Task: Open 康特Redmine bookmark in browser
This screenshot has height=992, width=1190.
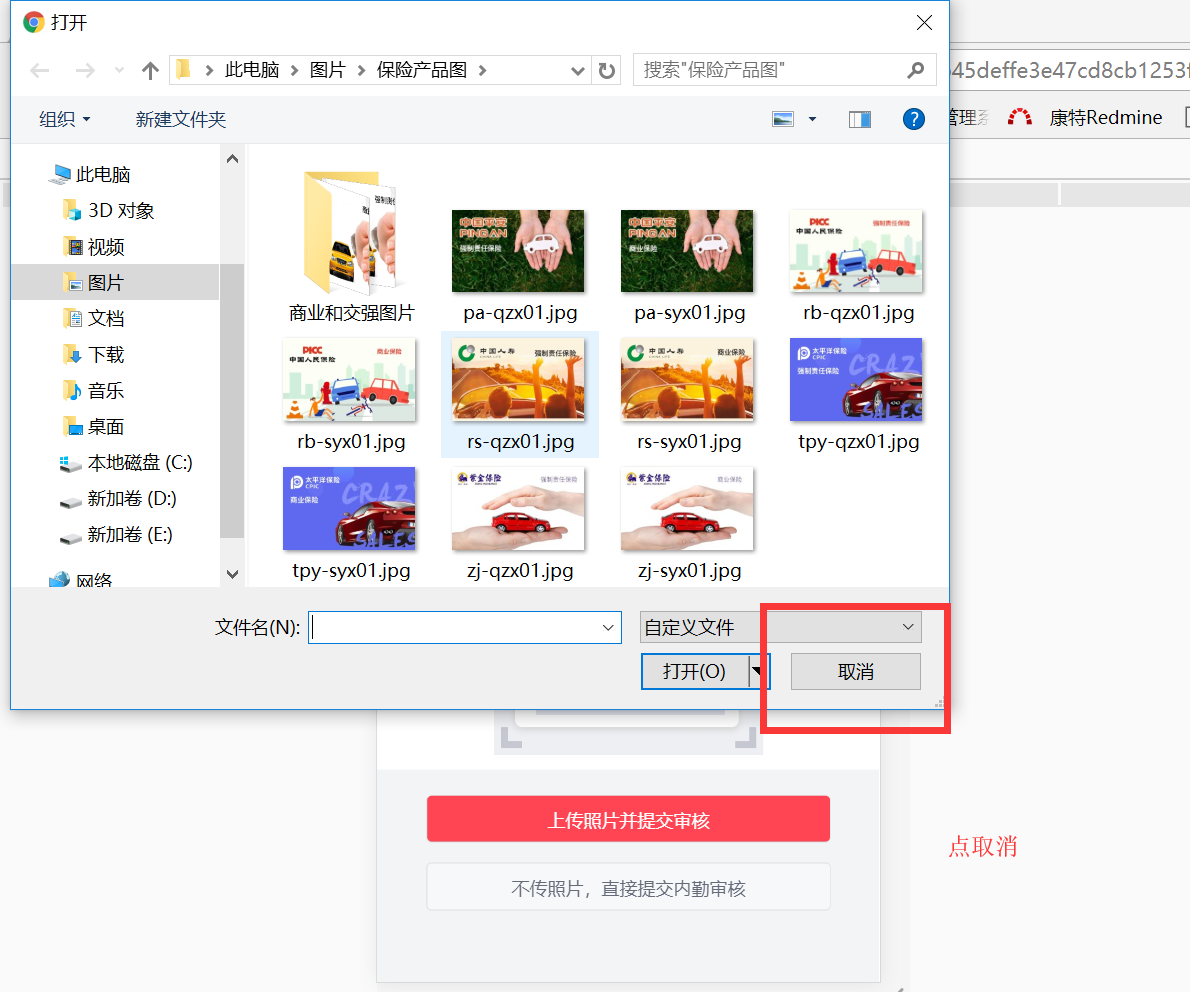Action: pos(1085,118)
